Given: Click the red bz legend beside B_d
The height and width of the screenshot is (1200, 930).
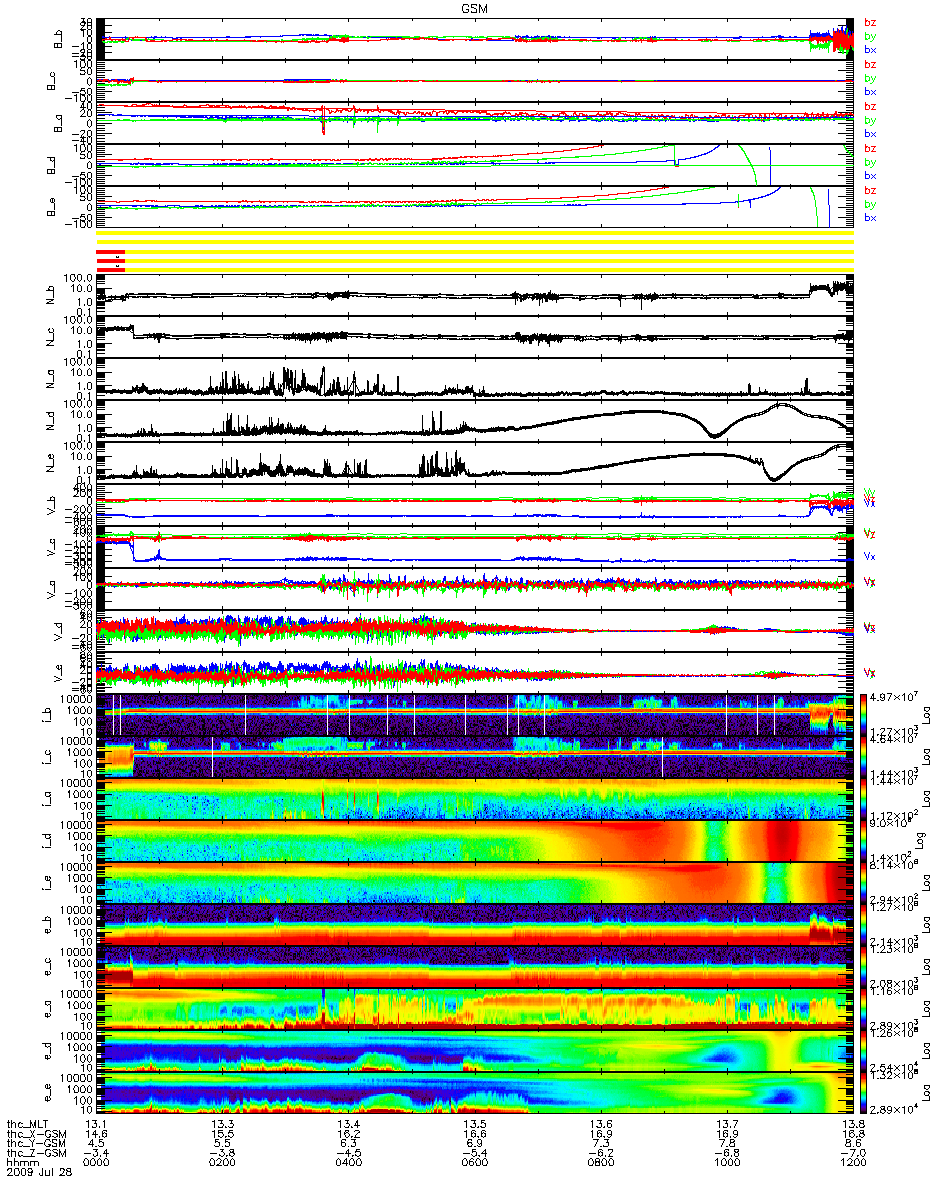Looking at the screenshot, I should point(870,148).
